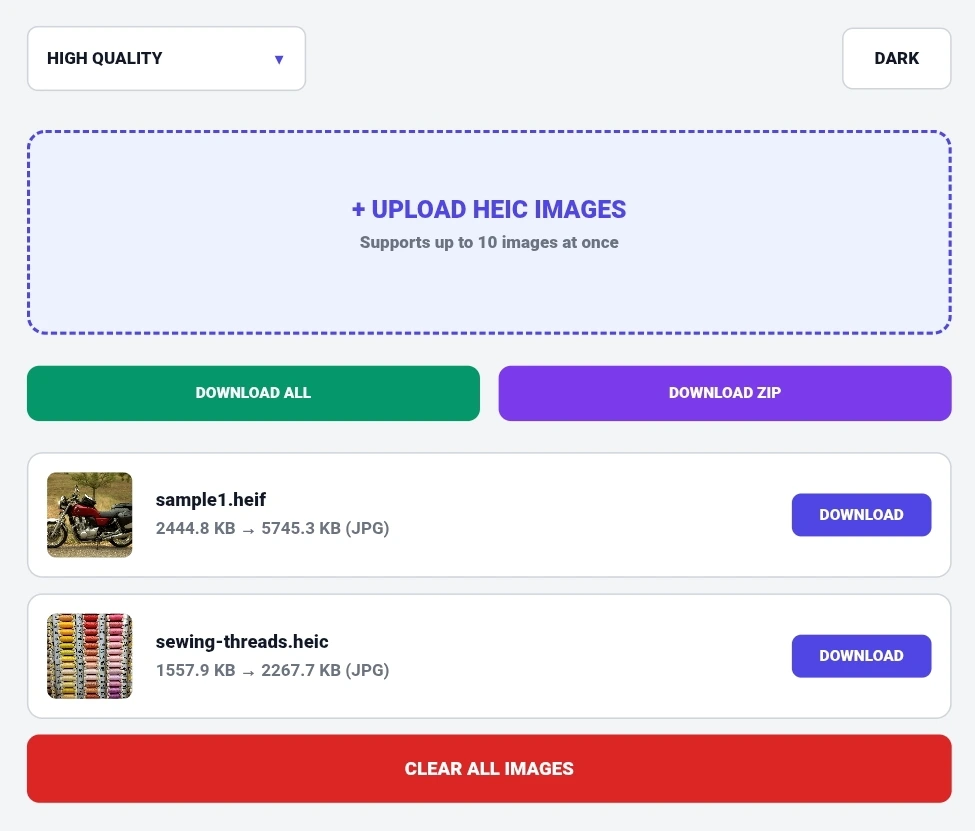Download the sewing-threads.heic converted file
This screenshot has width=975, height=831.
[x=861, y=656]
